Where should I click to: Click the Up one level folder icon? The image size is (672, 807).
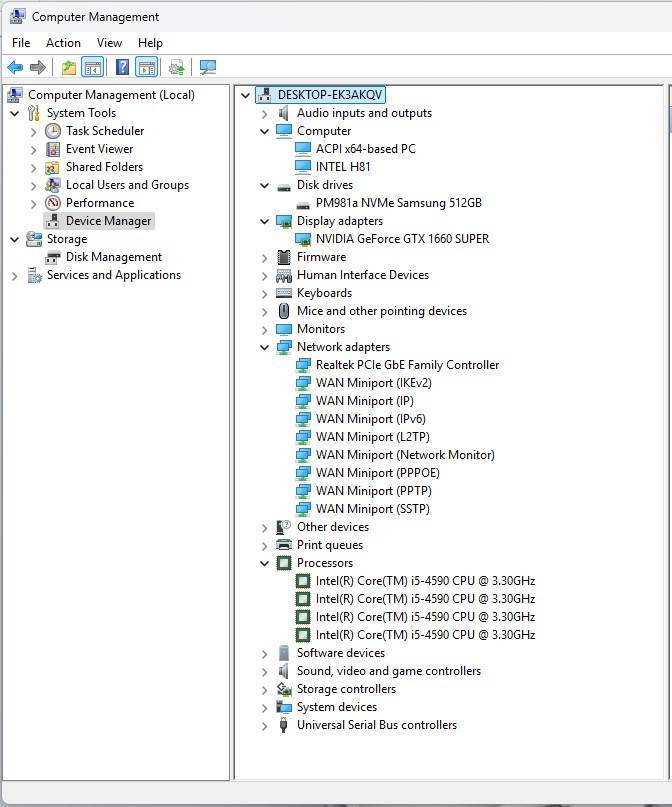pyautogui.click(x=68, y=67)
